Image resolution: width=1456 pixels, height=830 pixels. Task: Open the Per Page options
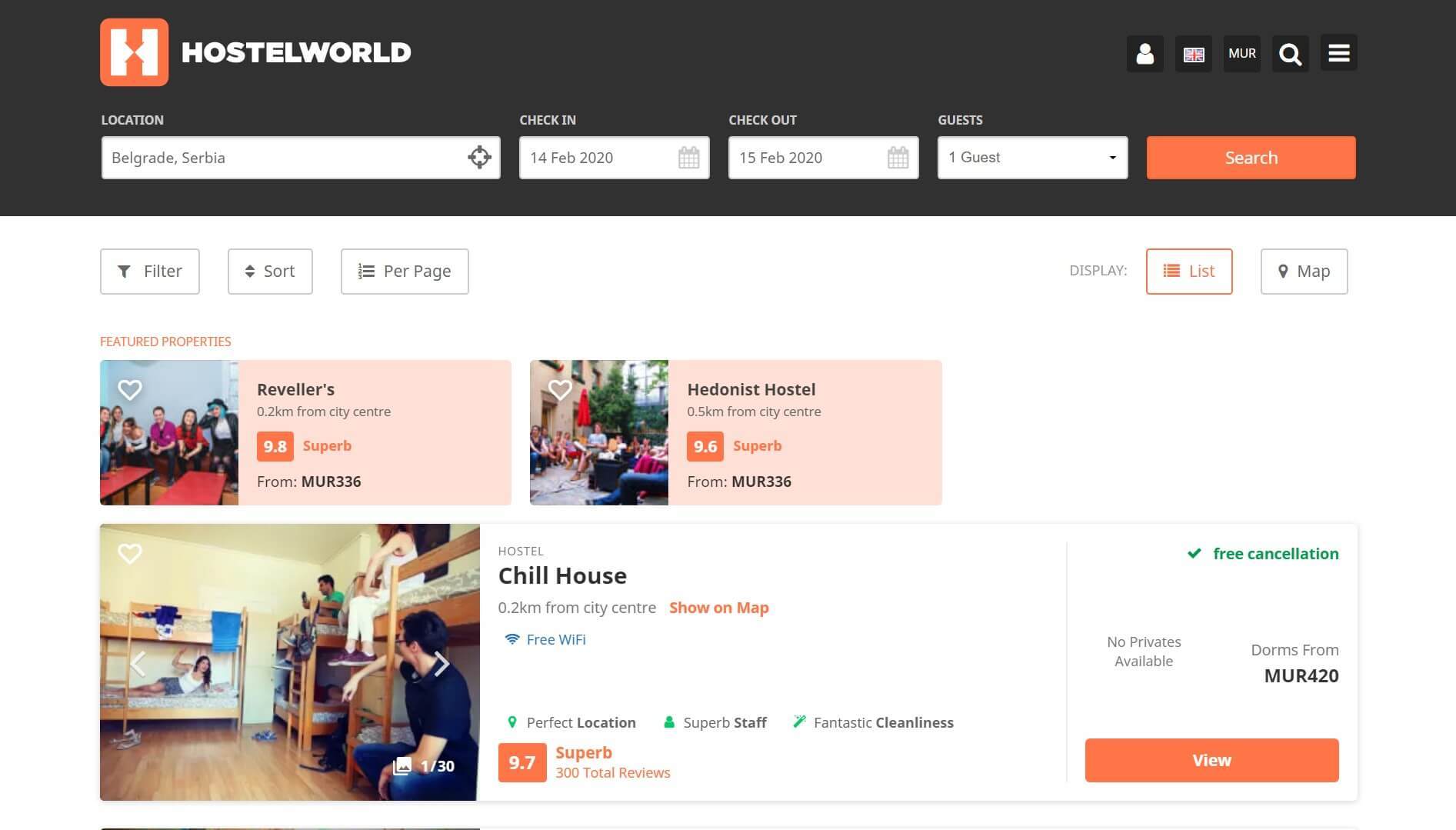405,271
